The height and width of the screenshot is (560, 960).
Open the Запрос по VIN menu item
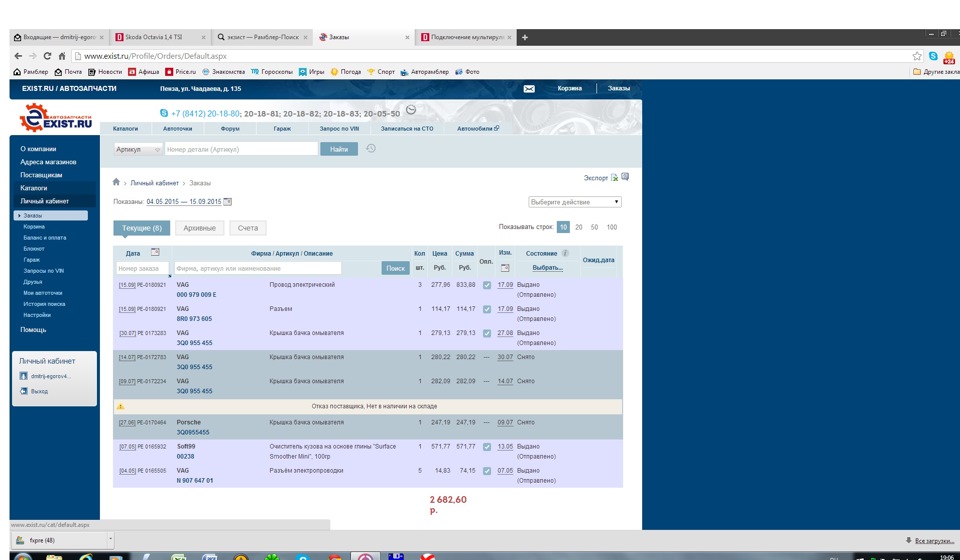(339, 129)
